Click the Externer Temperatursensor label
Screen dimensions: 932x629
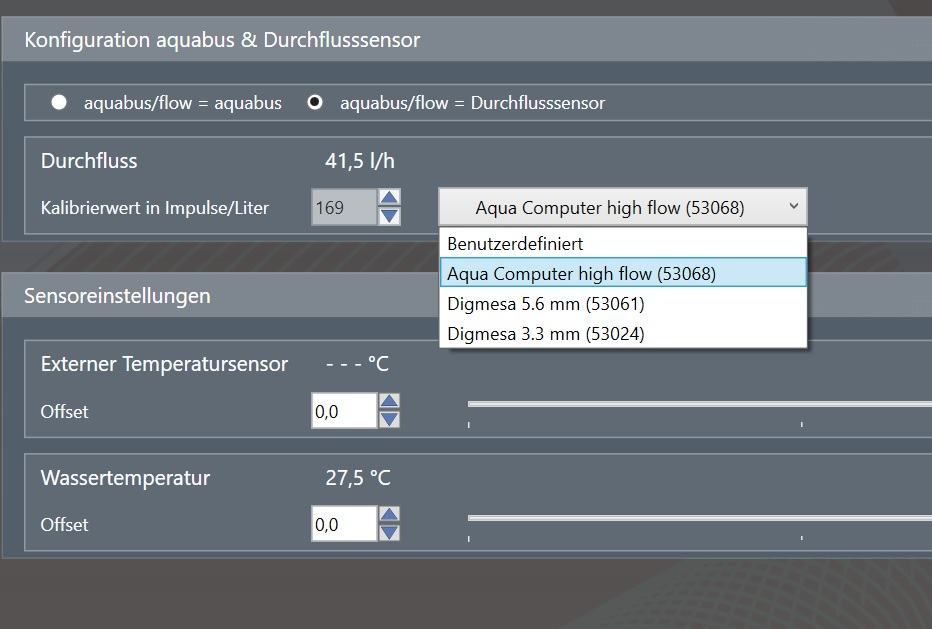(164, 364)
